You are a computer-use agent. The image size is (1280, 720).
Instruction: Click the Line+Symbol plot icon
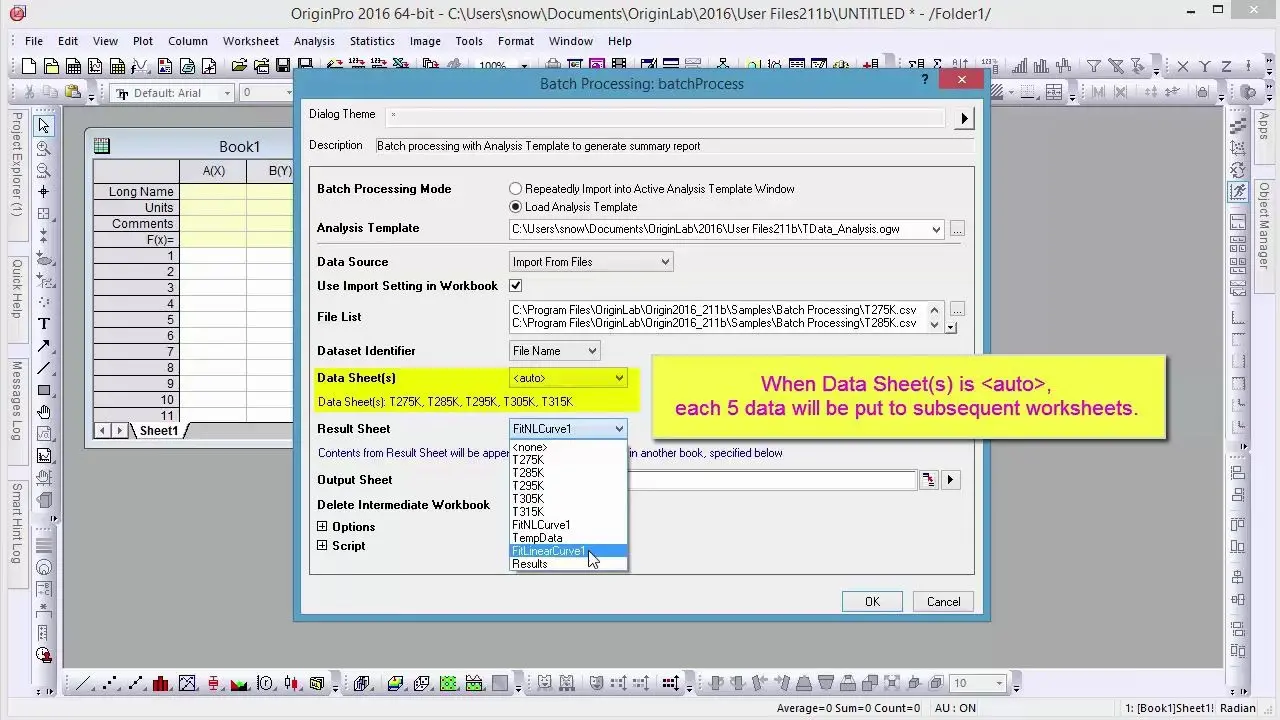tap(136, 684)
